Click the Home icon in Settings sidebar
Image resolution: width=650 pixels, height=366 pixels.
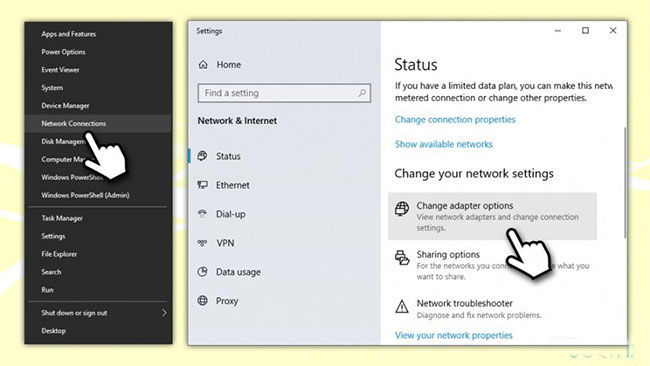pos(203,65)
